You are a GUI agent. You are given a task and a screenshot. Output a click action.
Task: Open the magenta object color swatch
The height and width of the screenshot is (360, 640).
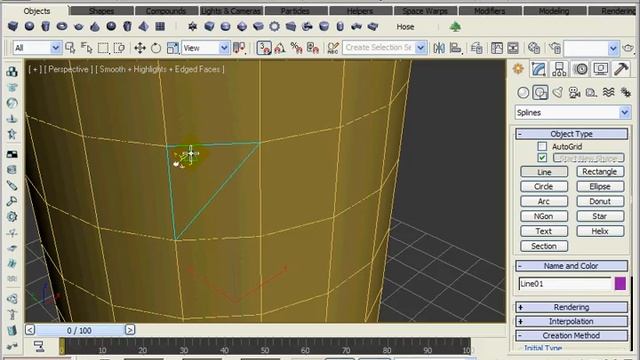point(620,283)
